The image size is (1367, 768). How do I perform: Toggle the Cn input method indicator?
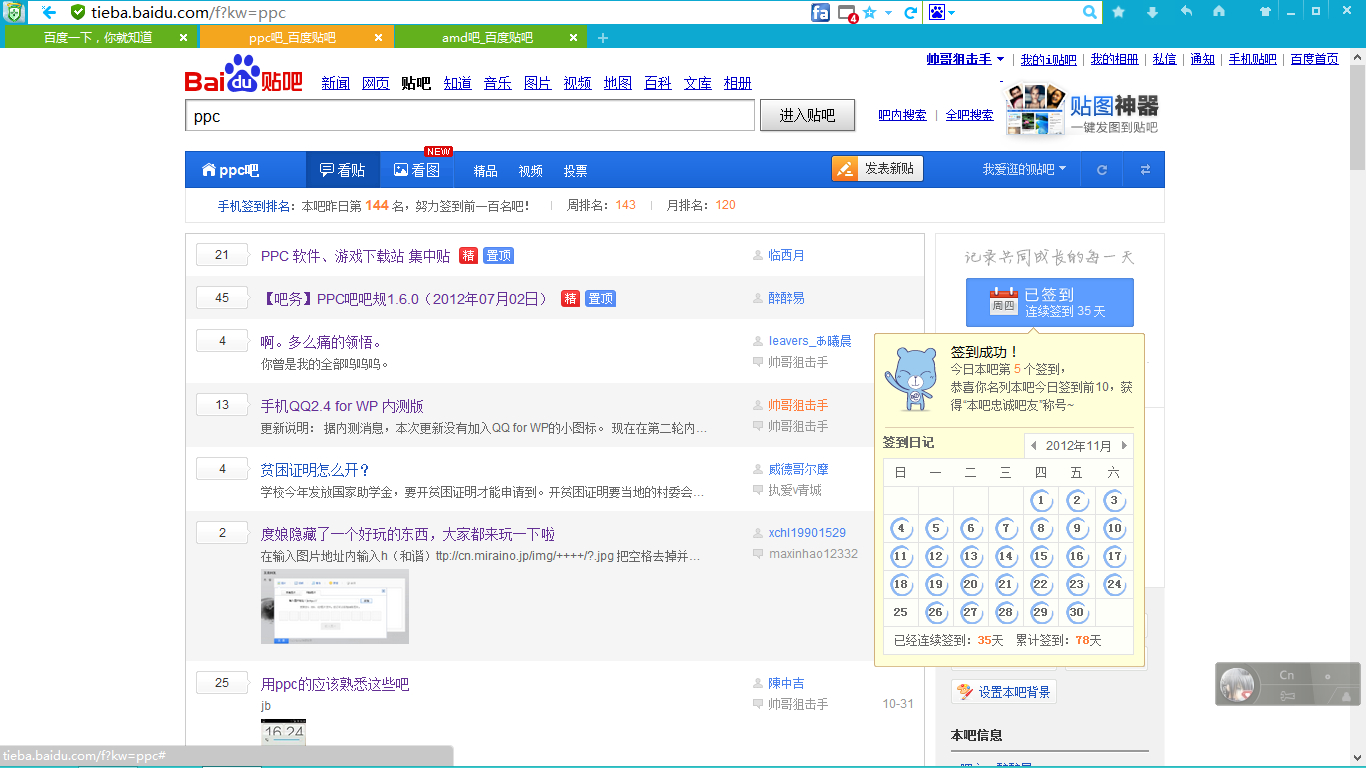point(1287,675)
